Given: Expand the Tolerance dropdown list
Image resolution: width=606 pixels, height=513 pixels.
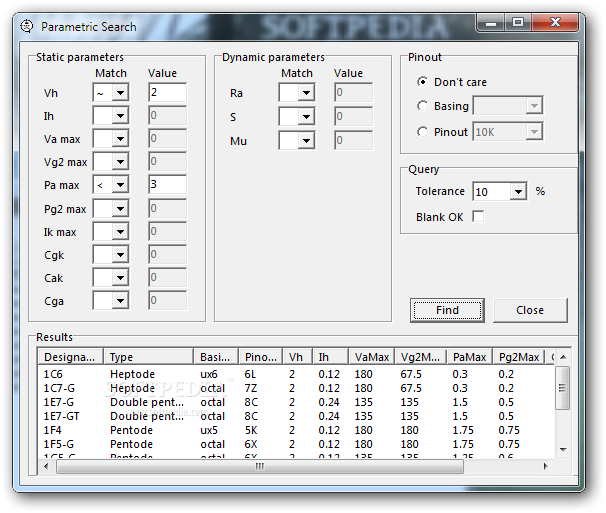Looking at the screenshot, I should pos(518,192).
